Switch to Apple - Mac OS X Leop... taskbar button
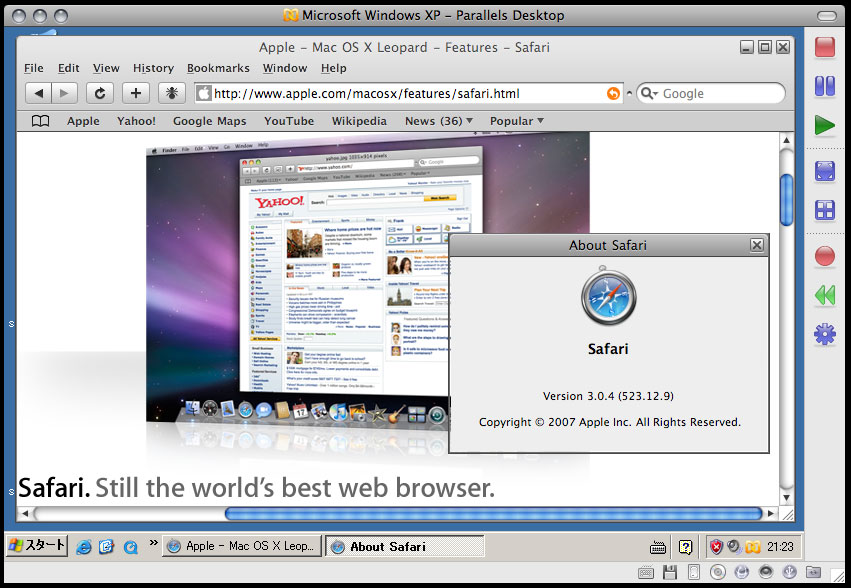 point(242,546)
